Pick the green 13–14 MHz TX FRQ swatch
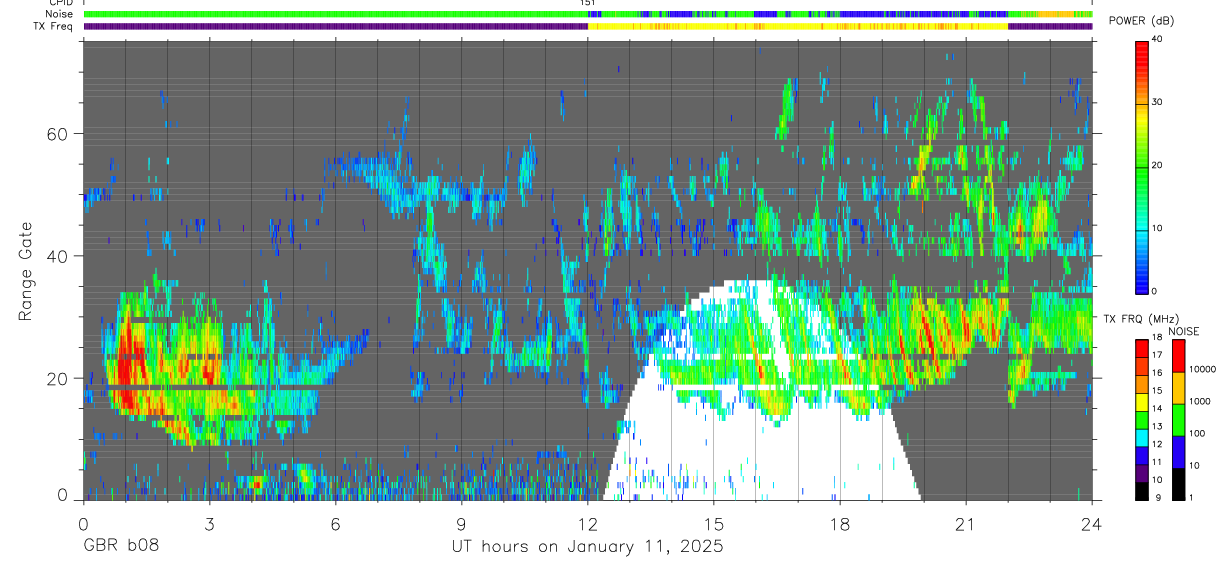This screenshot has height=567, width=1228. [1142, 420]
